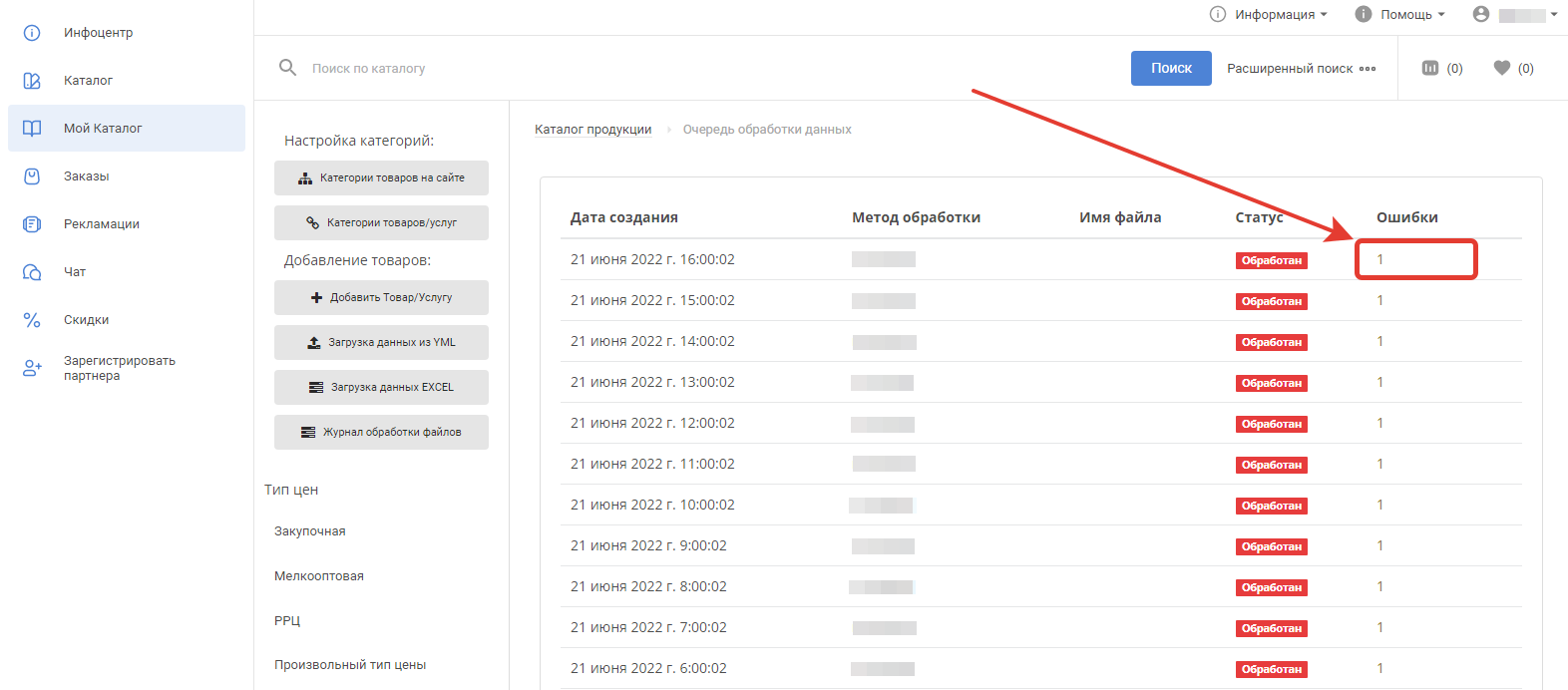Image resolution: width=1568 pixels, height=690 pixels.
Task: Open Зарегистрировать партнера menu item
Action: [119, 368]
